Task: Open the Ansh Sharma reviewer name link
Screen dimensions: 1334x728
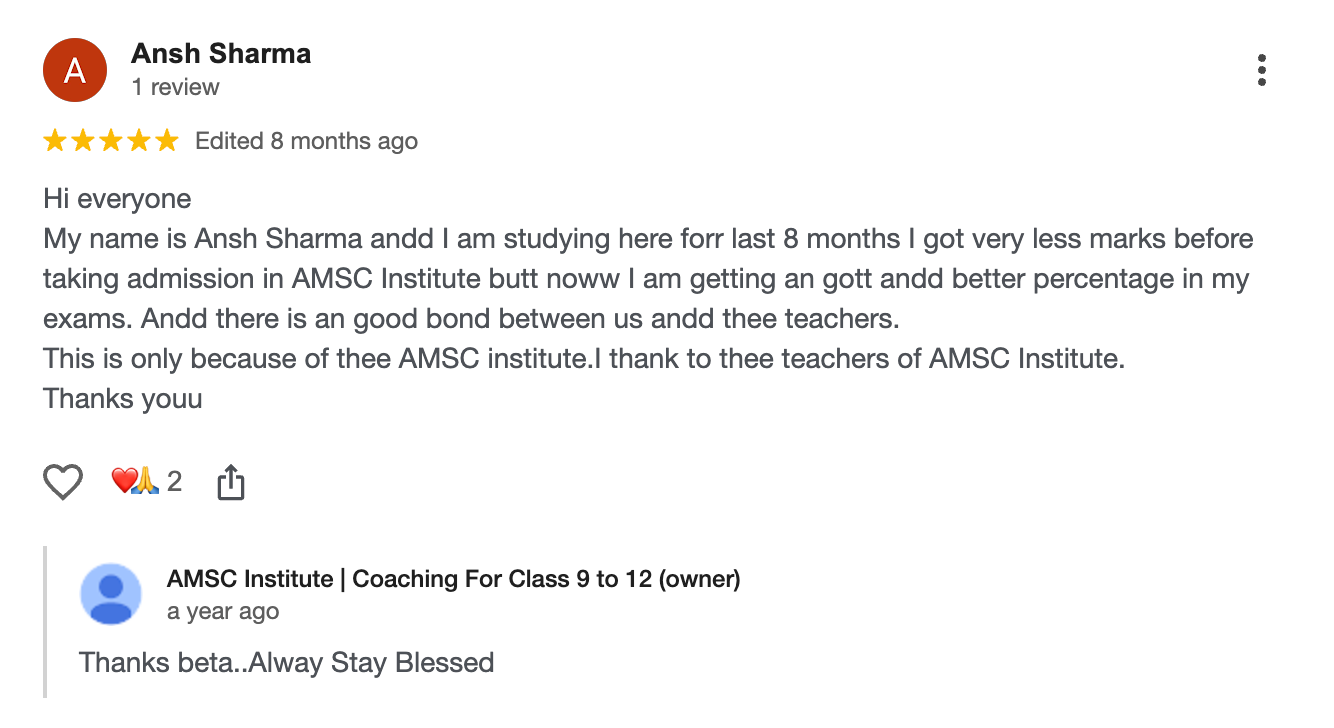Action: click(x=221, y=54)
